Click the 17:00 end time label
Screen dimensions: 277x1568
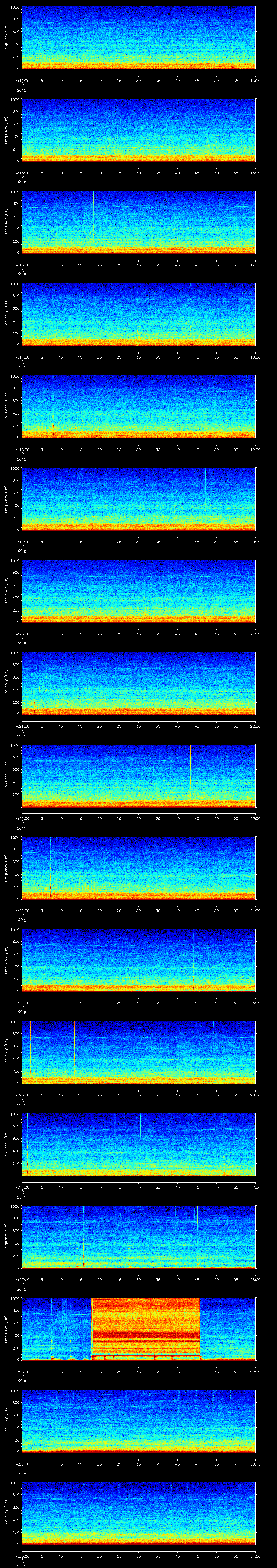click(x=256, y=265)
